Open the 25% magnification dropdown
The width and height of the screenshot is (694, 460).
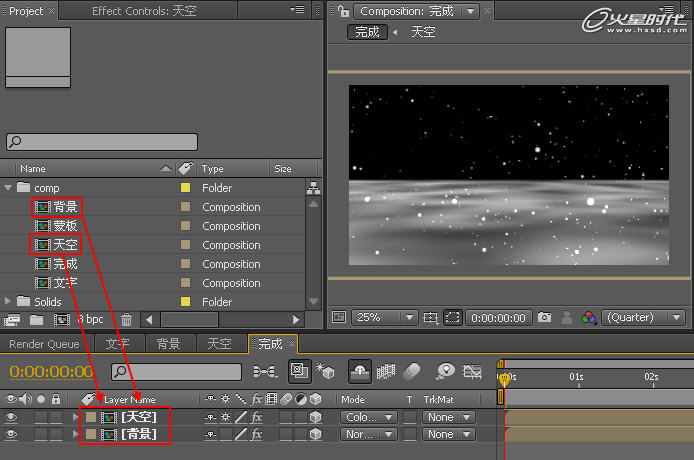click(384, 317)
